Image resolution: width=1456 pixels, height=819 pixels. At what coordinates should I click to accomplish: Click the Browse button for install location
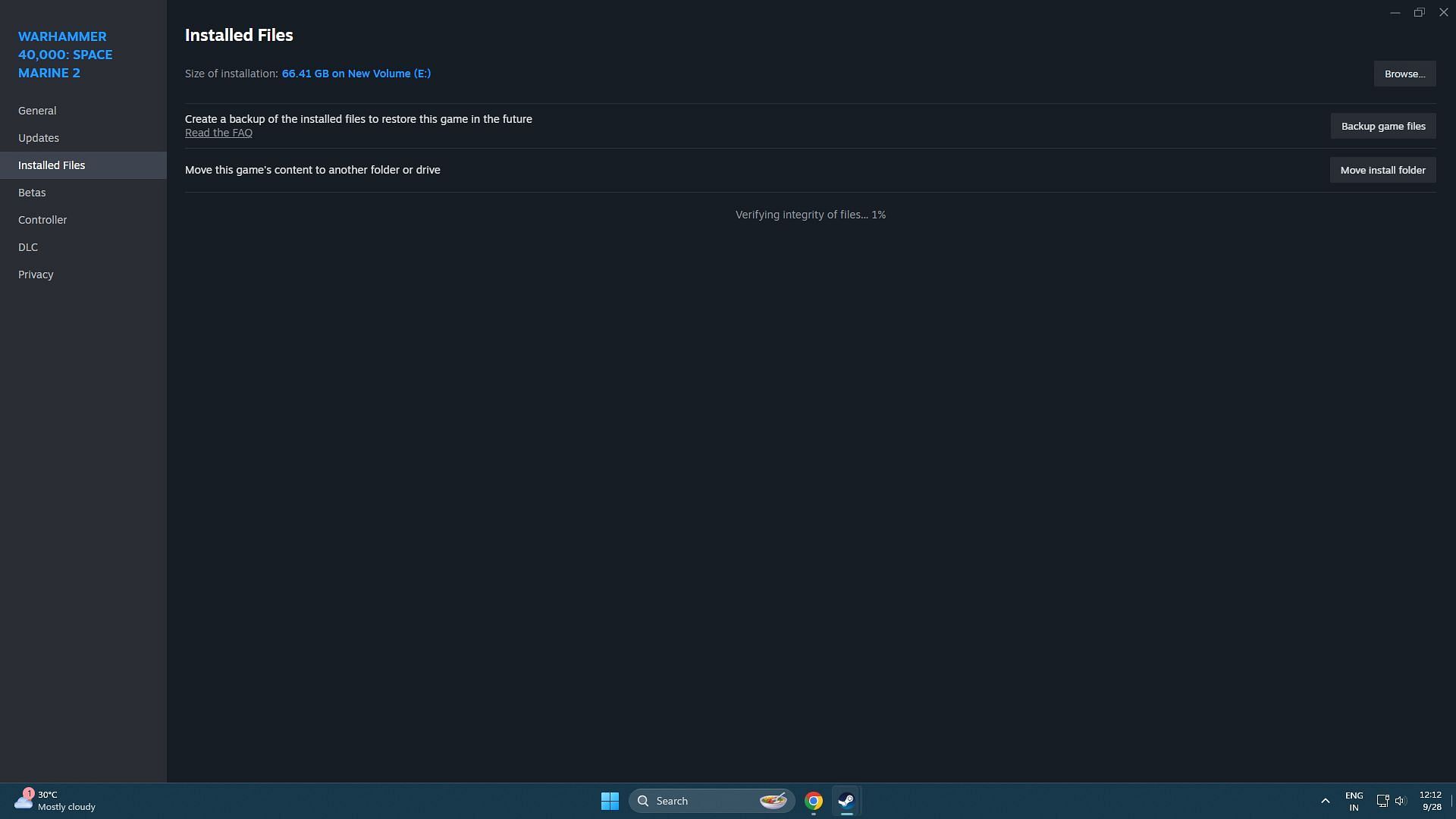point(1405,73)
